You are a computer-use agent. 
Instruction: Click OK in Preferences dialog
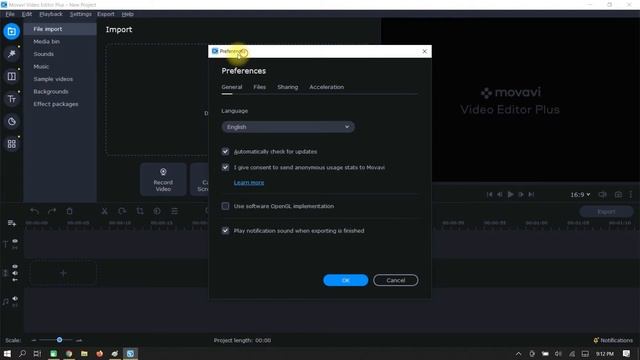(346, 280)
